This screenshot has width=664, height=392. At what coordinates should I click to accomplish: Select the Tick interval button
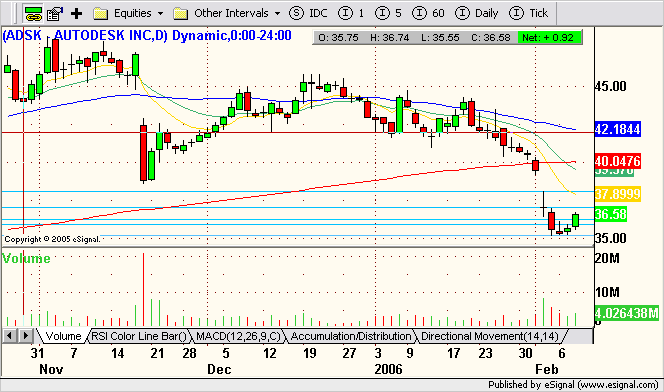[x=528, y=13]
